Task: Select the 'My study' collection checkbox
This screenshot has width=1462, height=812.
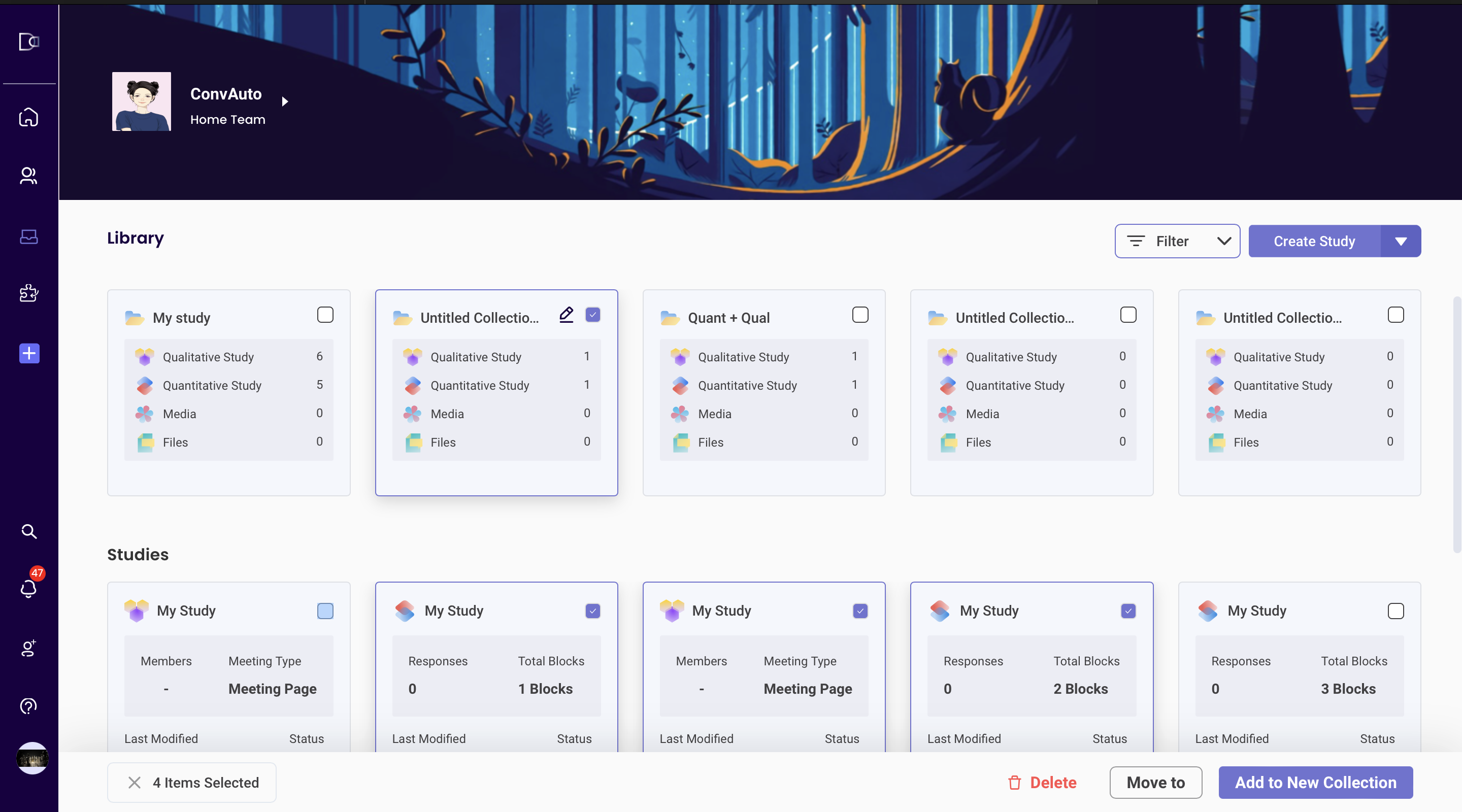Action: pos(325,314)
